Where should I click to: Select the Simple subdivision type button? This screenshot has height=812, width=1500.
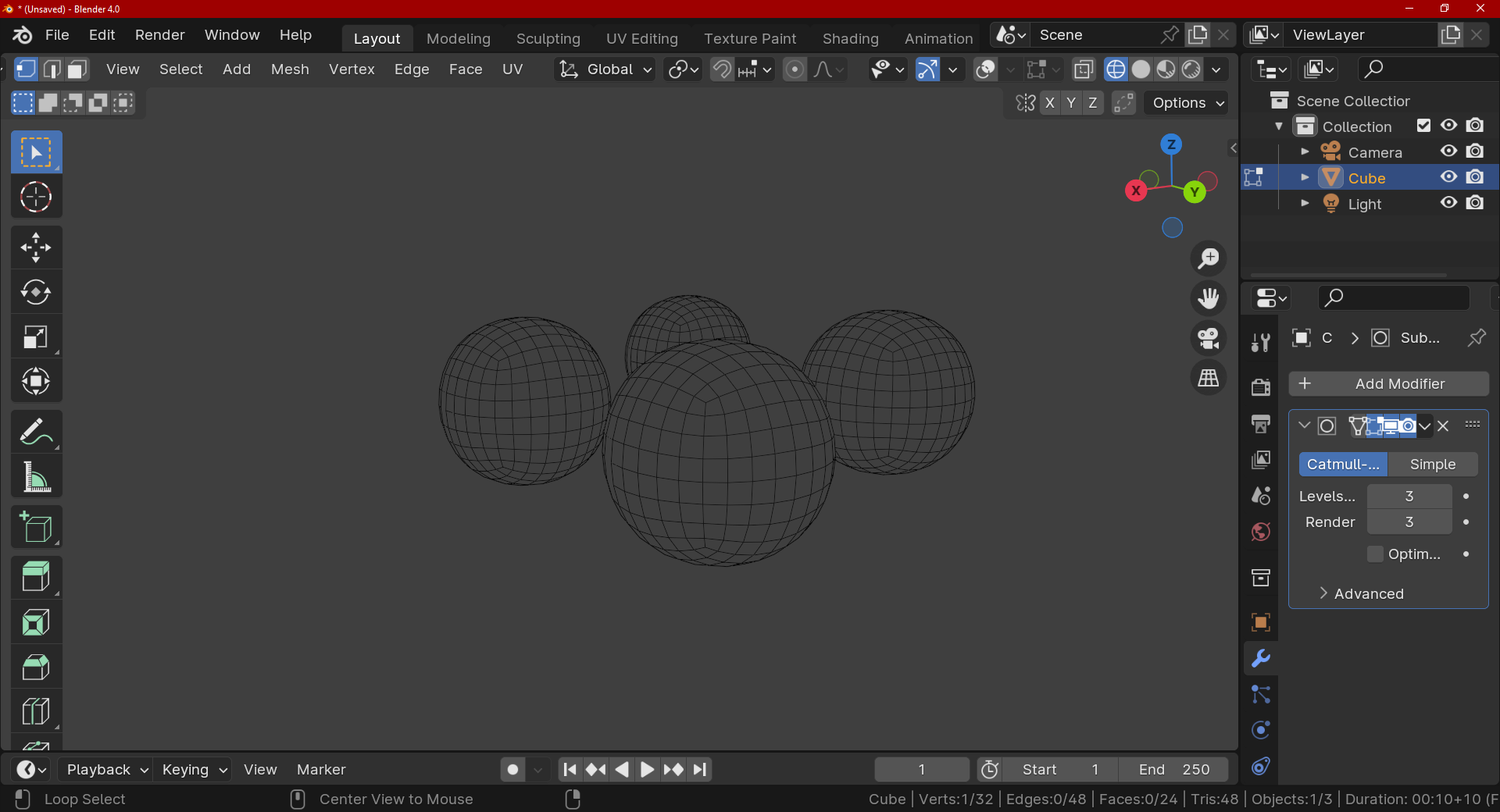[x=1432, y=464]
